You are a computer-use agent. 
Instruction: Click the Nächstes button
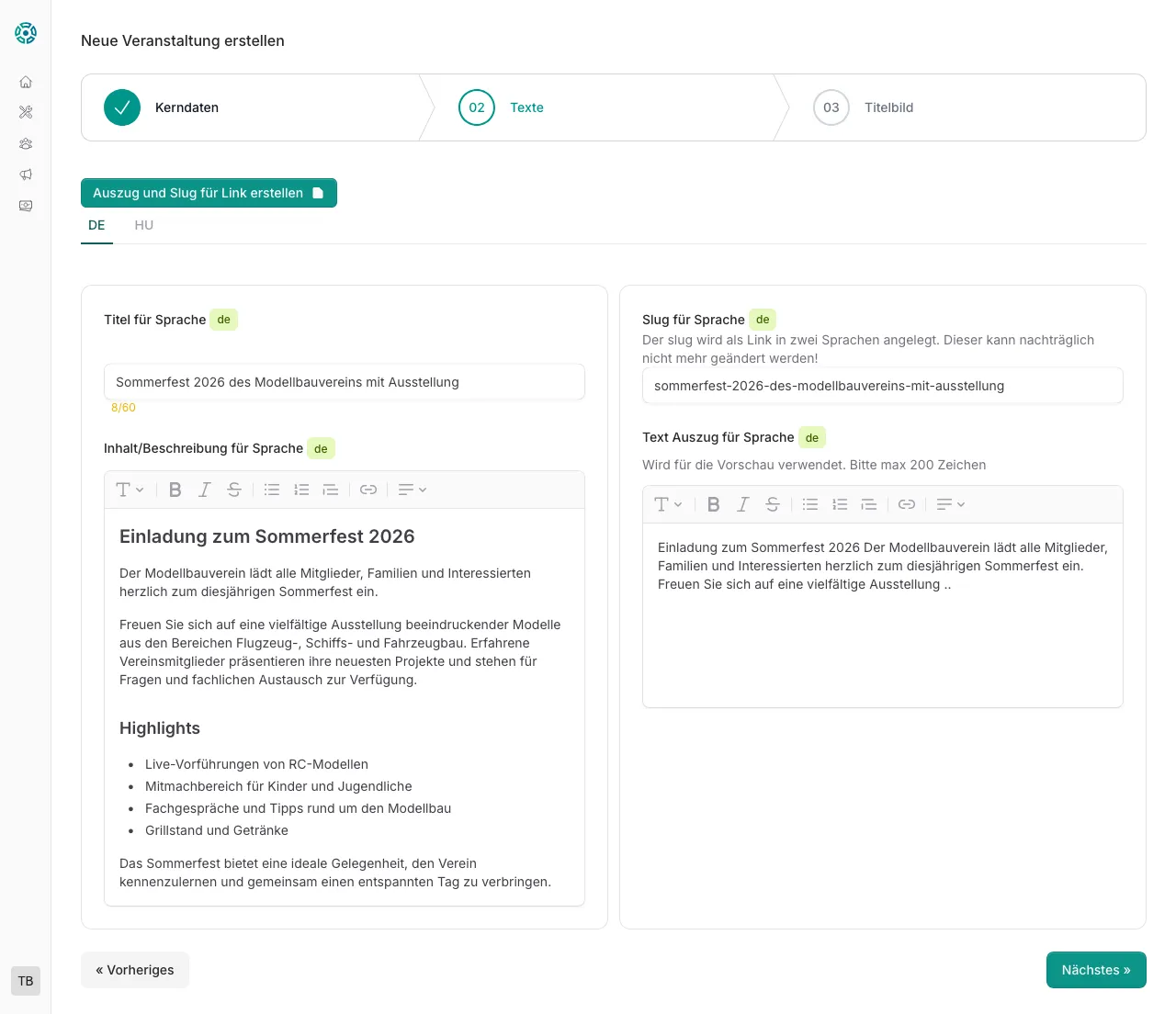point(1096,970)
